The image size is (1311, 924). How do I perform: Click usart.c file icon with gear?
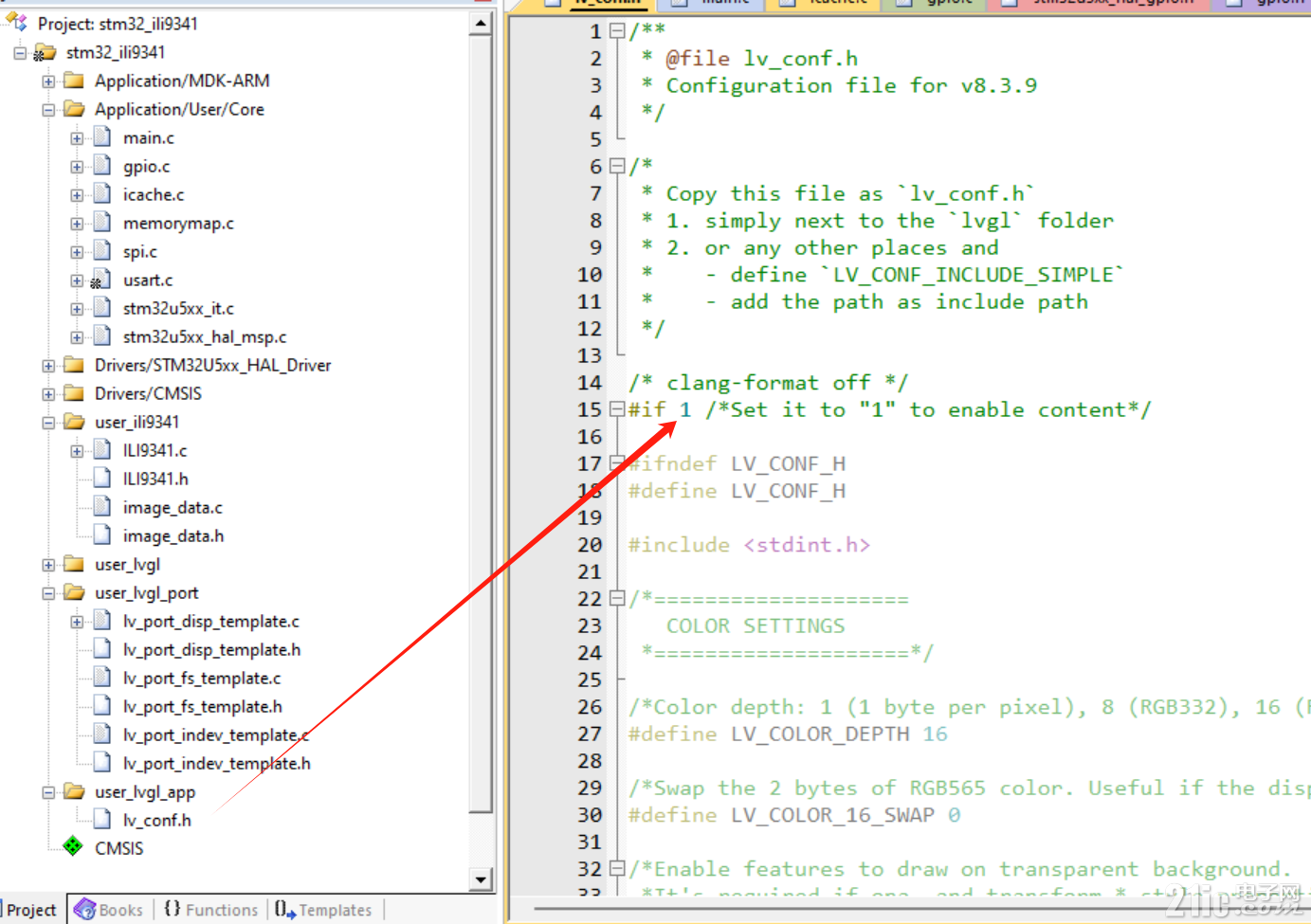click(101, 280)
